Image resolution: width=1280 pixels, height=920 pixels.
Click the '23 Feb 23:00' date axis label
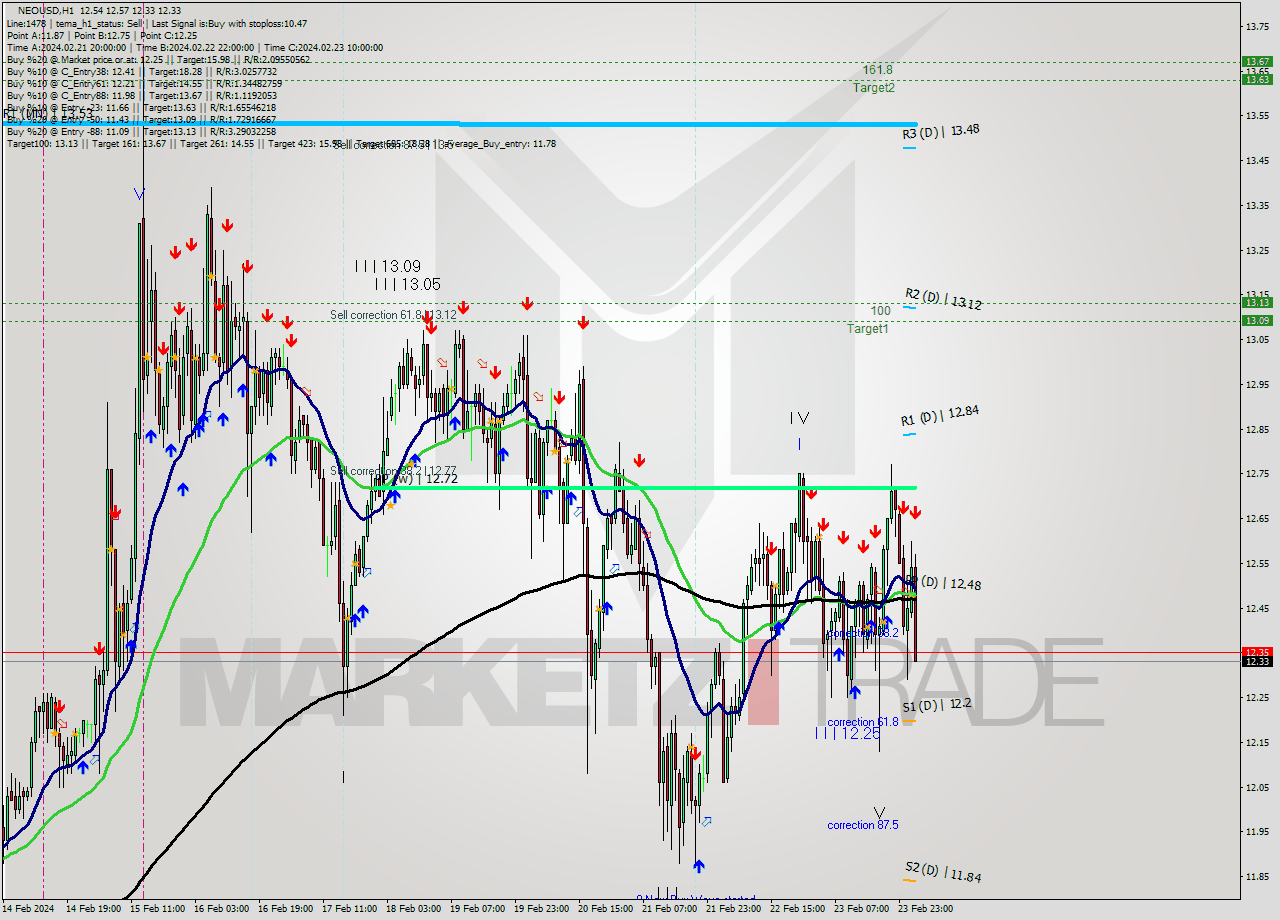925,909
